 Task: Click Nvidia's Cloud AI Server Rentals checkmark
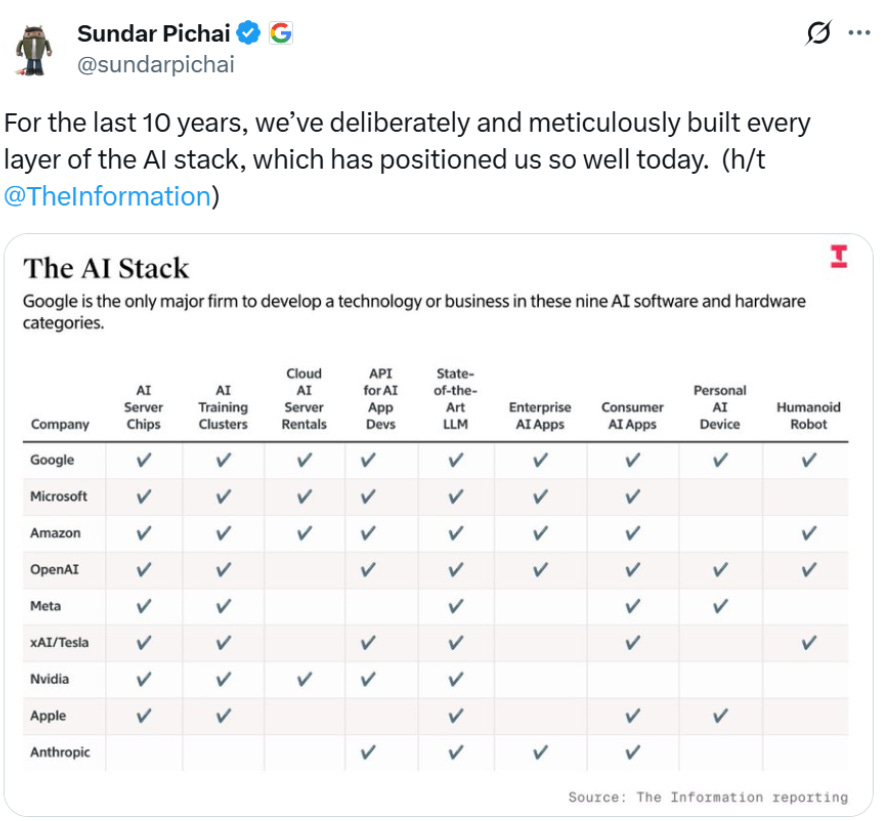(304, 679)
